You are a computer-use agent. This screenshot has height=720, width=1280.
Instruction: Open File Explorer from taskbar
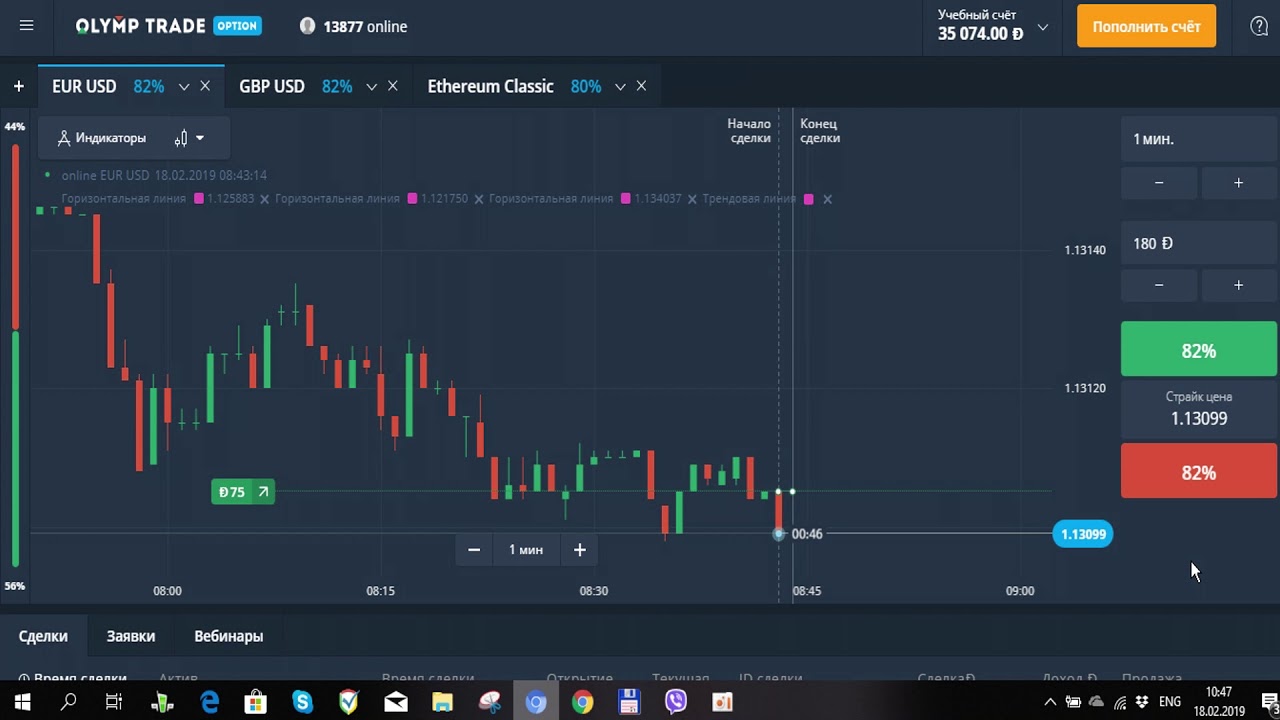(x=442, y=702)
